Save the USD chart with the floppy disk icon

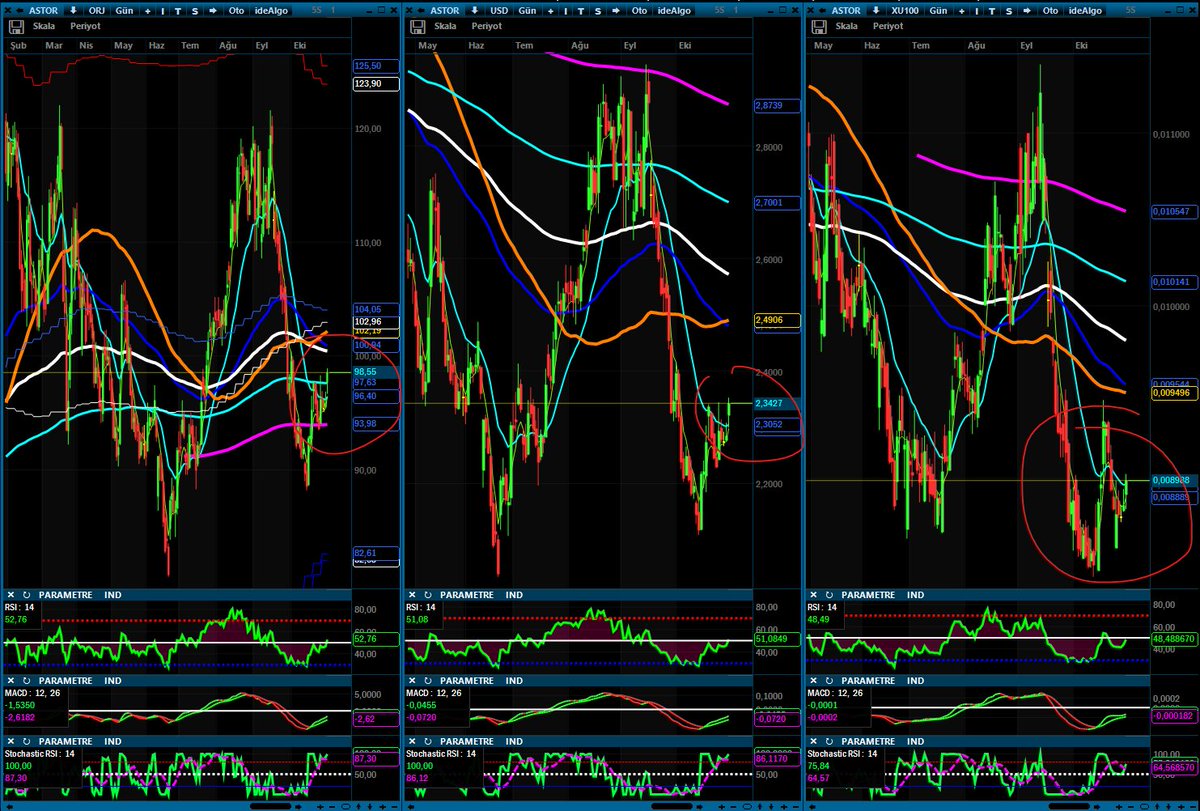416,27
